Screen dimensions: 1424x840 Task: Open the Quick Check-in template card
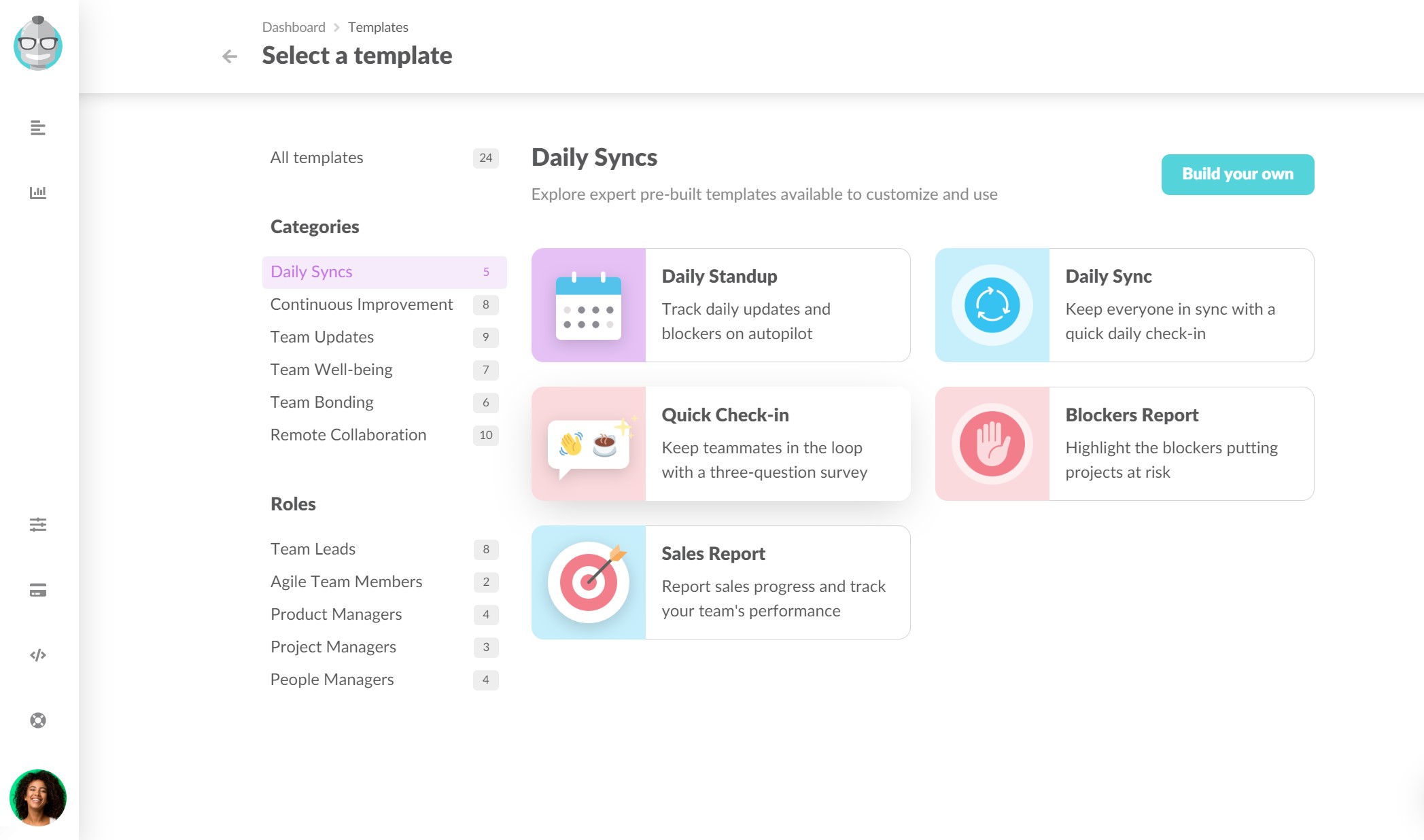pyautogui.click(x=720, y=443)
